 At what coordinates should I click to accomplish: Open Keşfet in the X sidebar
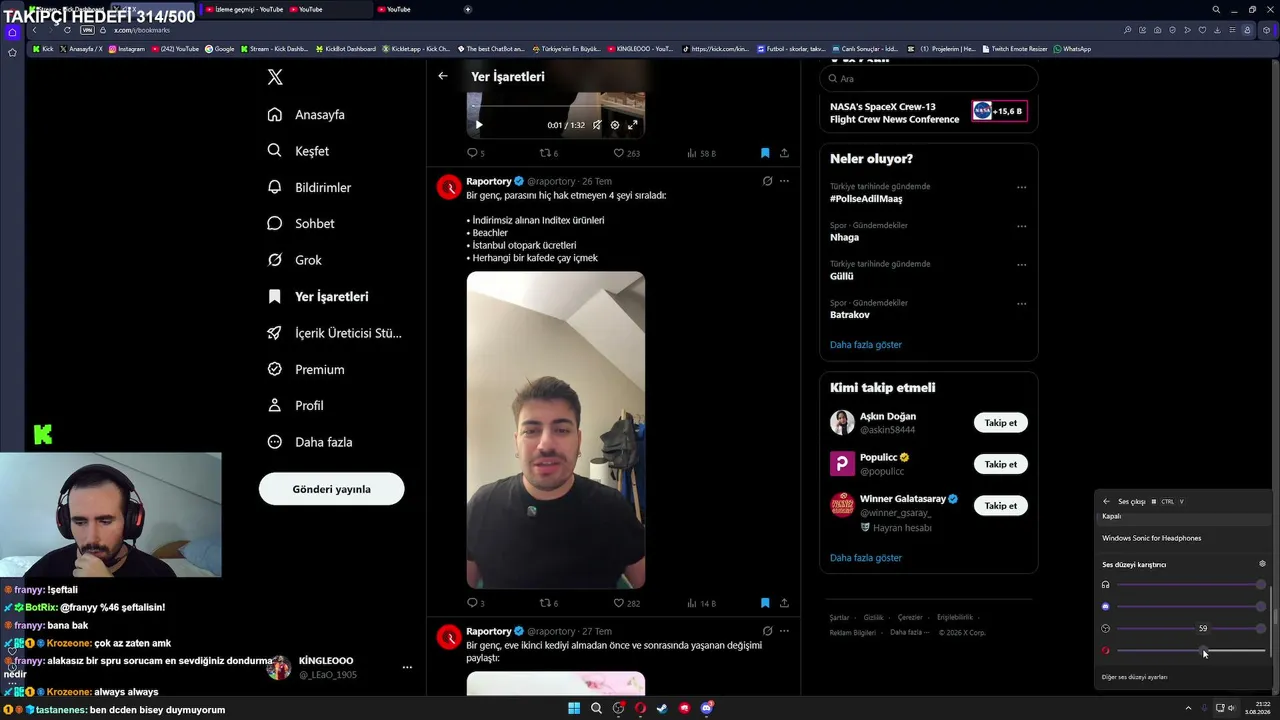point(298,151)
